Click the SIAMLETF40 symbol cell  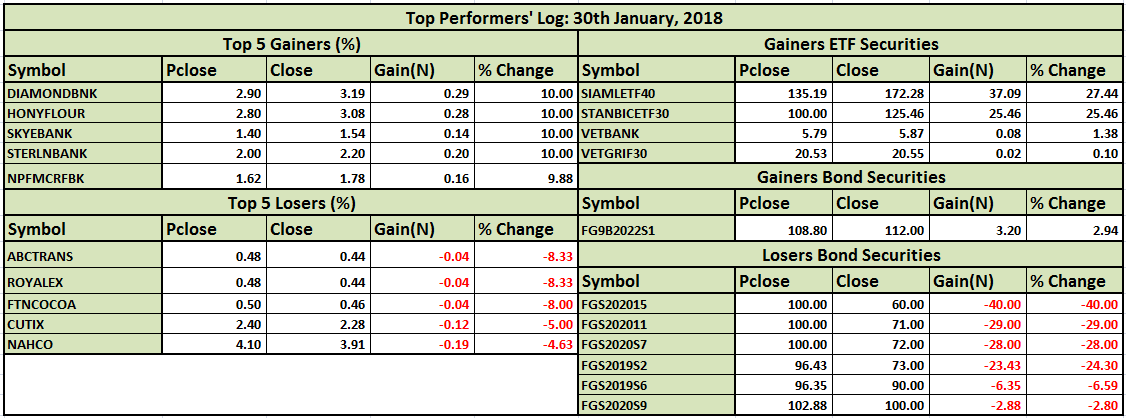point(656,92)
